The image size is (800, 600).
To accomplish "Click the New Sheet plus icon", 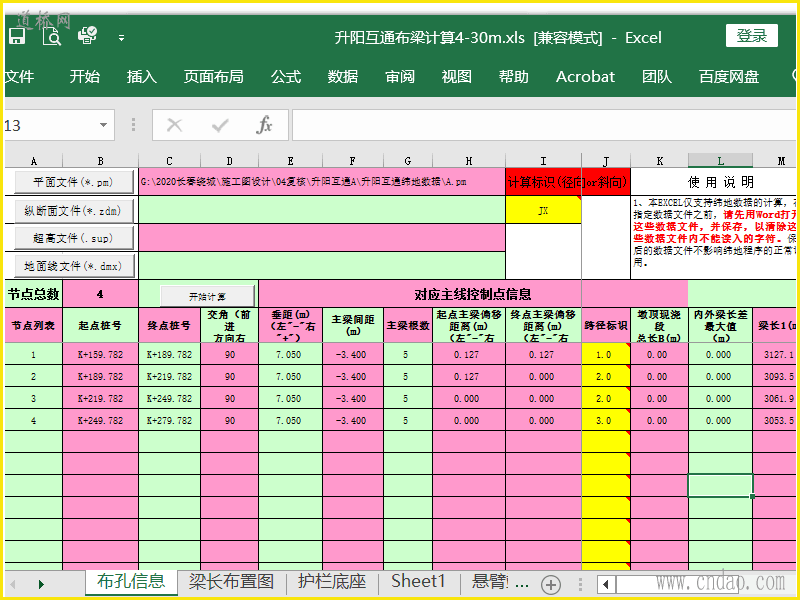I will point(551,584).
